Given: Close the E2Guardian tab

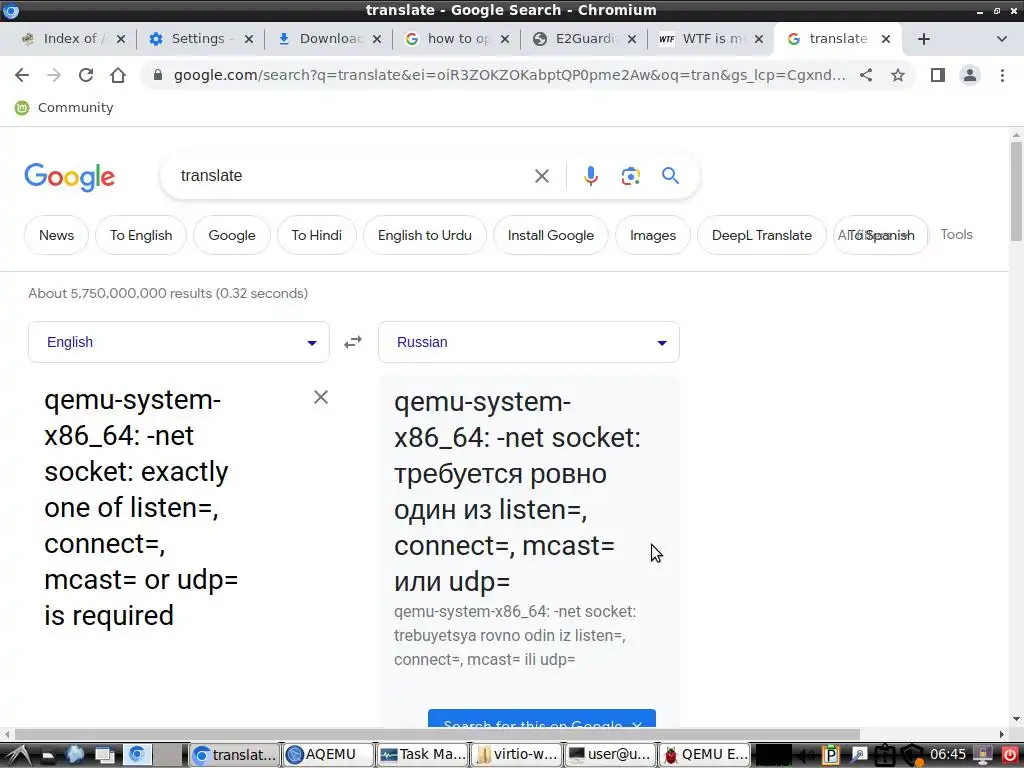Looking at the screenshot, I should pyautogui.click(x=632, y=39).
